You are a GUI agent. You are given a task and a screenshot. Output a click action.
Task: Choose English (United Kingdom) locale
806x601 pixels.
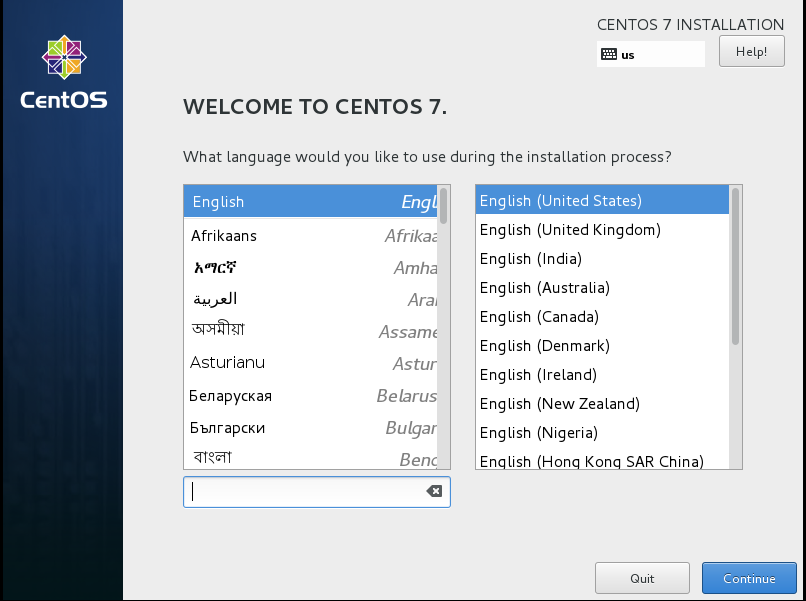[600, 230]
